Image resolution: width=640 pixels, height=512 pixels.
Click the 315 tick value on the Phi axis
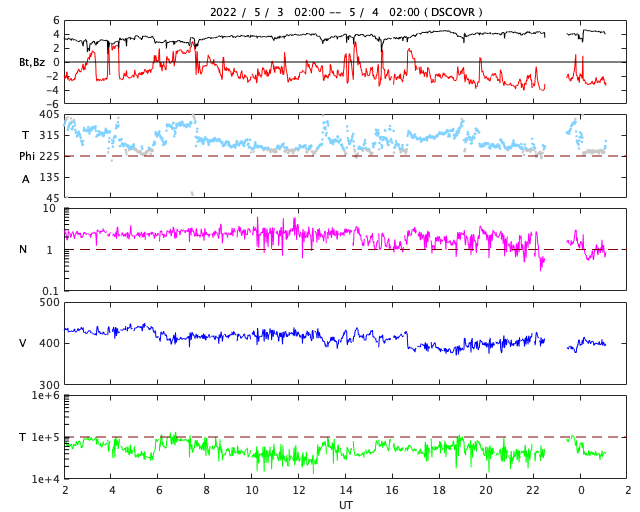click(49, 136)
